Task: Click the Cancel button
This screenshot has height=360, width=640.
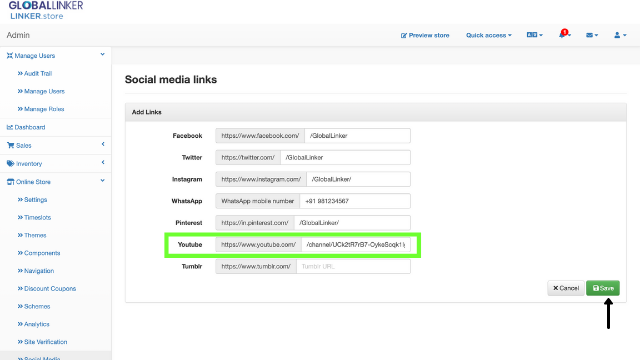Action: [x=566, y=288]
